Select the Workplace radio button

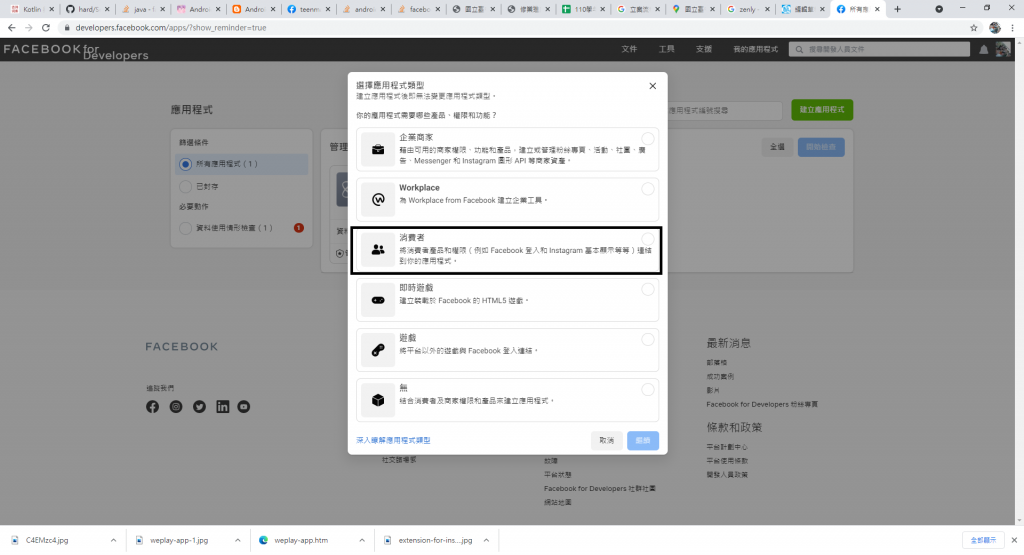pyautogui.click(x=647, y=189)
